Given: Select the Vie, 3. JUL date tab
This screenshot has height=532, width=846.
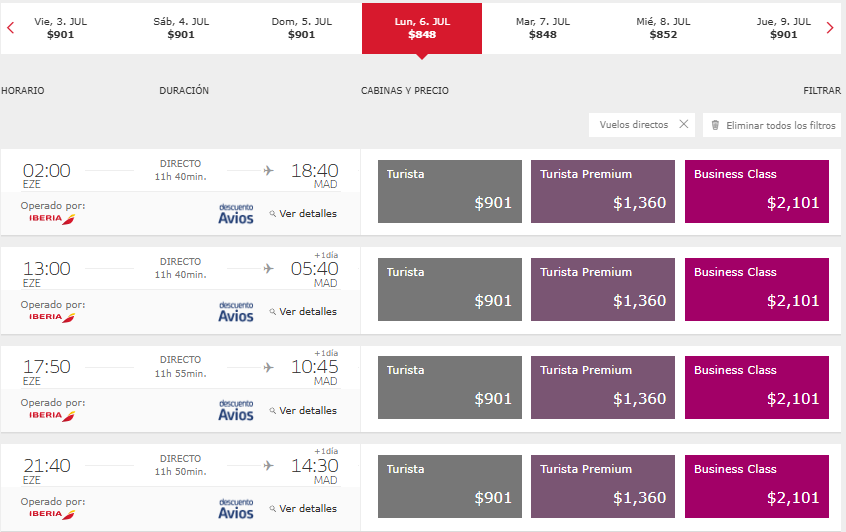Looking at the screenshot, I should [60, 28].
